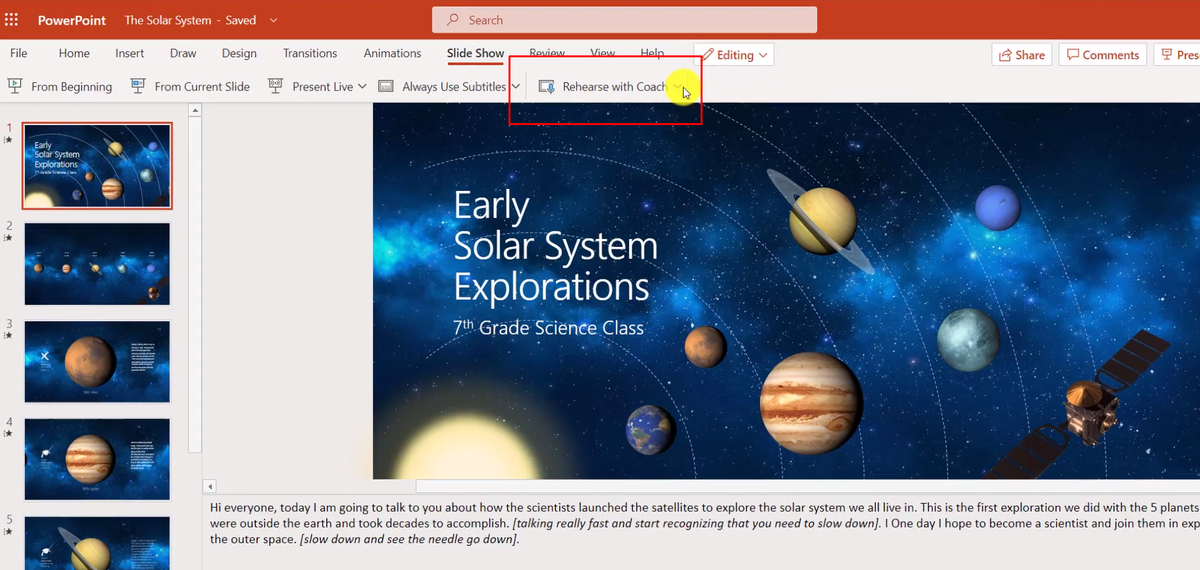Start slideshow From Beginning
The width and height of the screenshot is (1200, 570).
61,87
